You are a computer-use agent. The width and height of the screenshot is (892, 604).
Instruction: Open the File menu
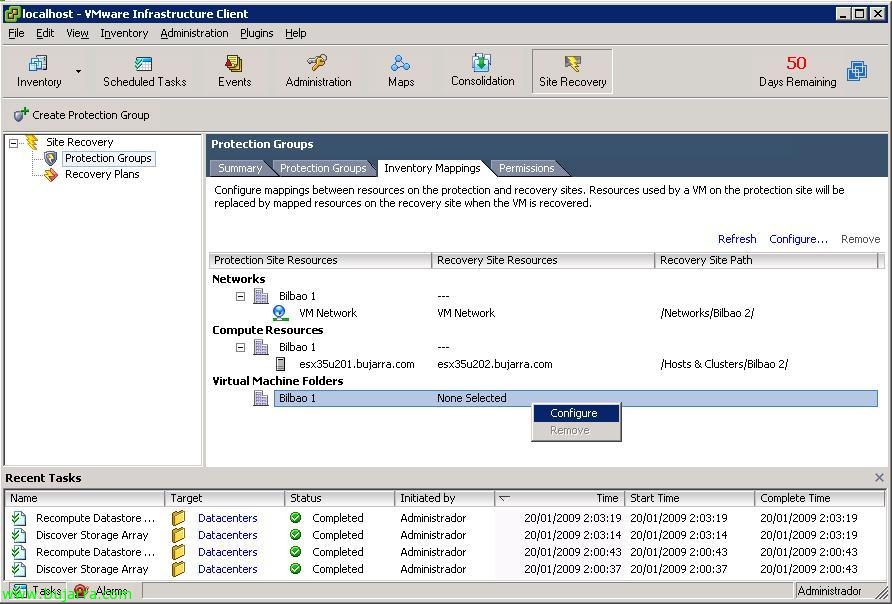pyautogui.click(x=16, y=33)
